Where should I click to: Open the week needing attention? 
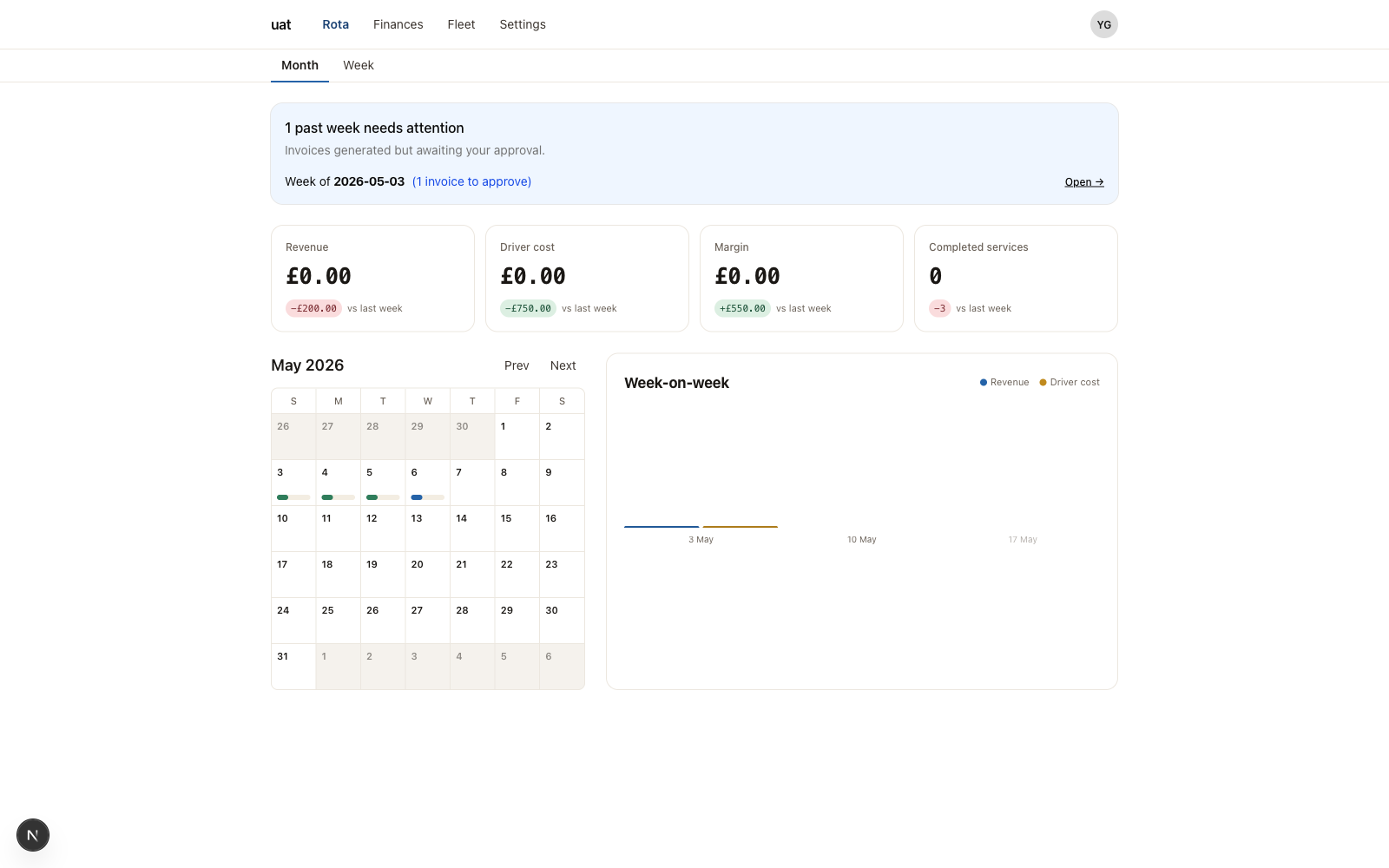point(1084,181)
